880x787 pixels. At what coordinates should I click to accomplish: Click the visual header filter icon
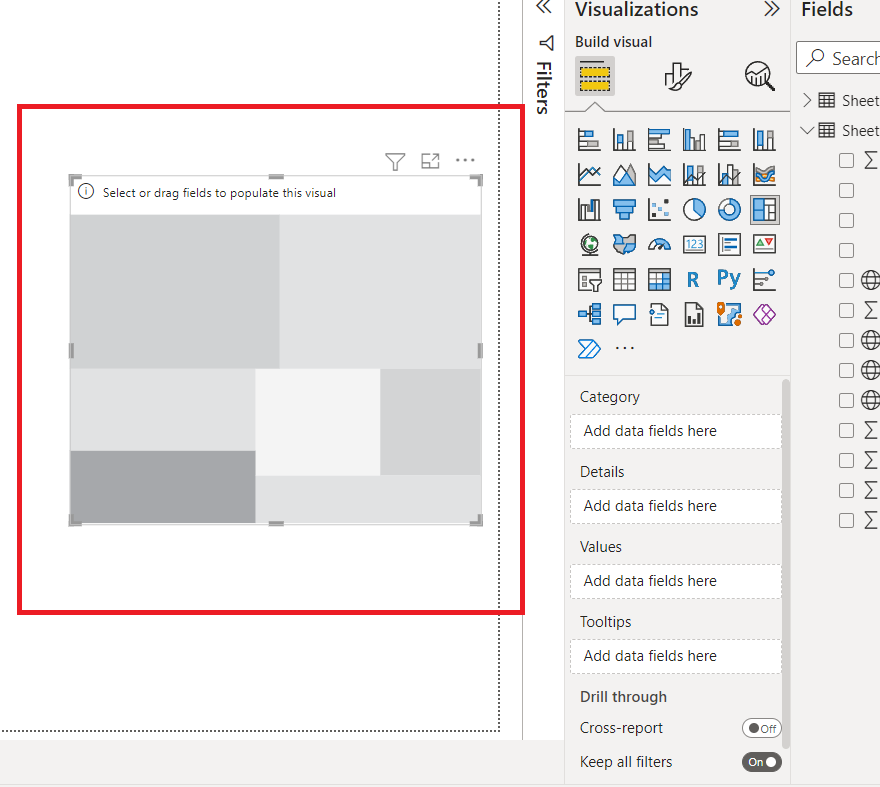[395, 161]
